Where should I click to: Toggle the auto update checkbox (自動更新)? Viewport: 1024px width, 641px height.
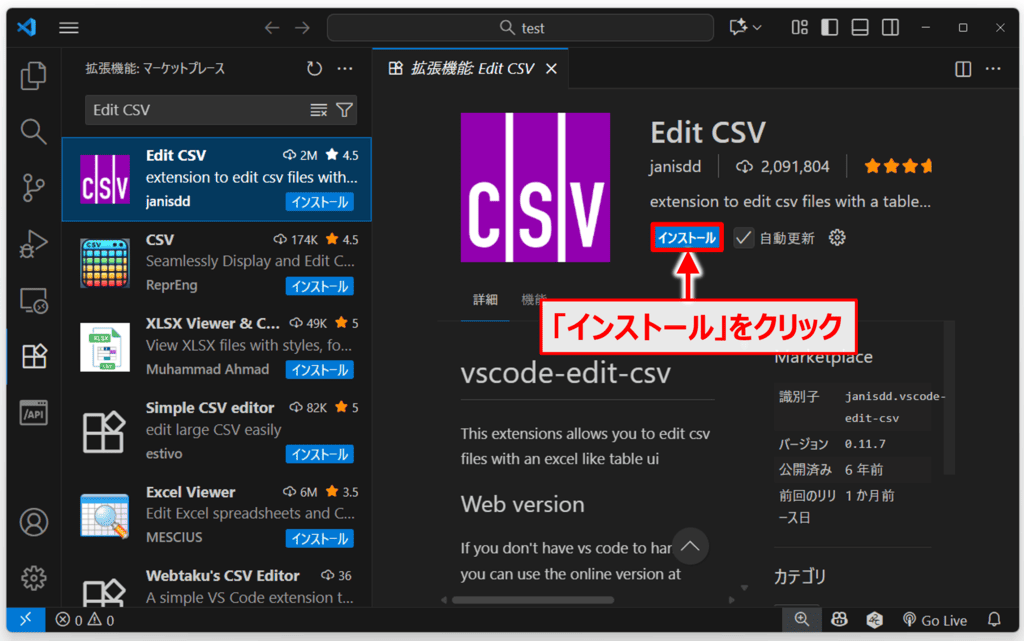(743, 238)
